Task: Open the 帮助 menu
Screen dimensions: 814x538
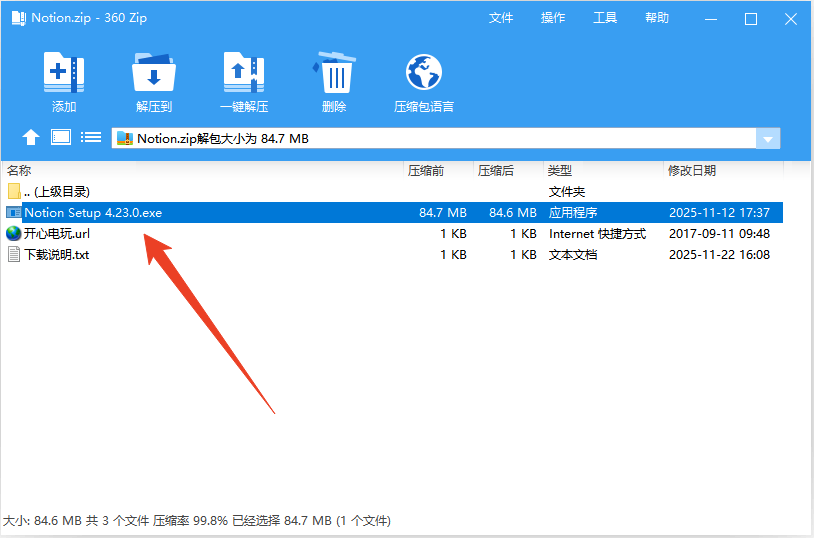Action: 657,18
